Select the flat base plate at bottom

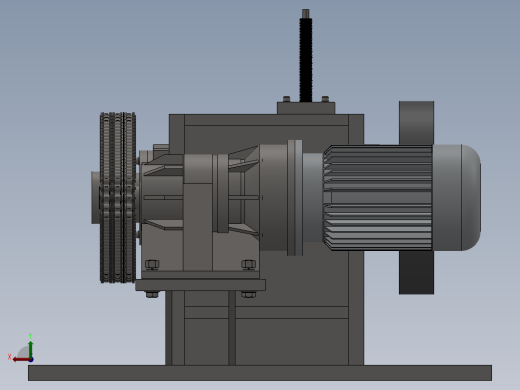click(x=260, y=373)
